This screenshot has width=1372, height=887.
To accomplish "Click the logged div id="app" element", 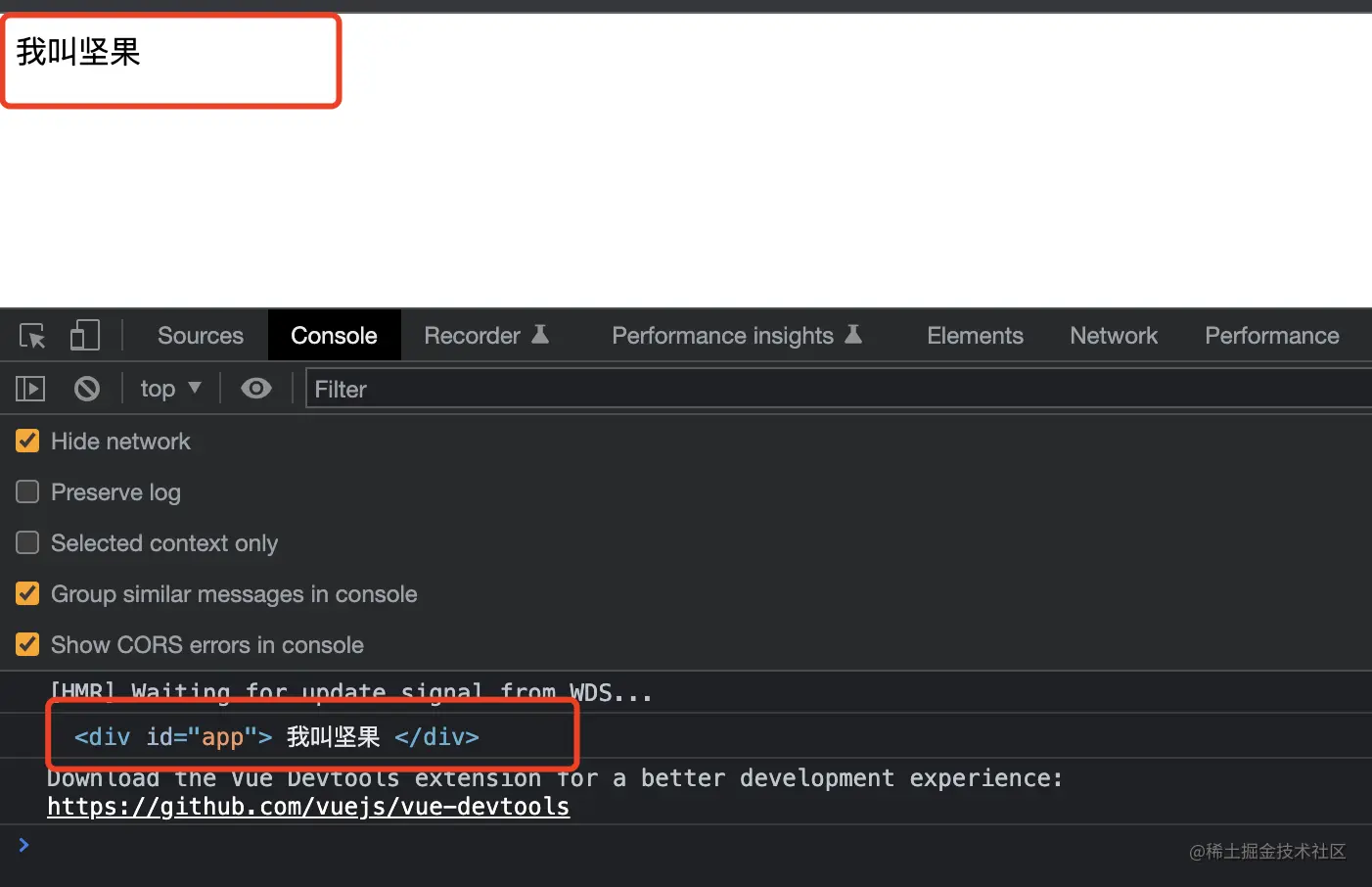I will pyautogui.click(x=277, y=736).
